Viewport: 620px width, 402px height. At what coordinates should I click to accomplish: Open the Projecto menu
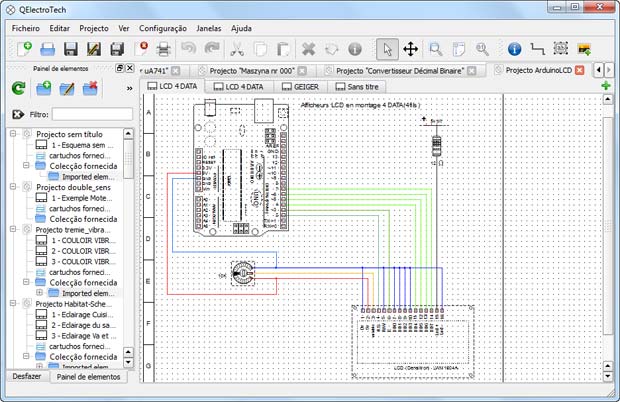point(94,28)
